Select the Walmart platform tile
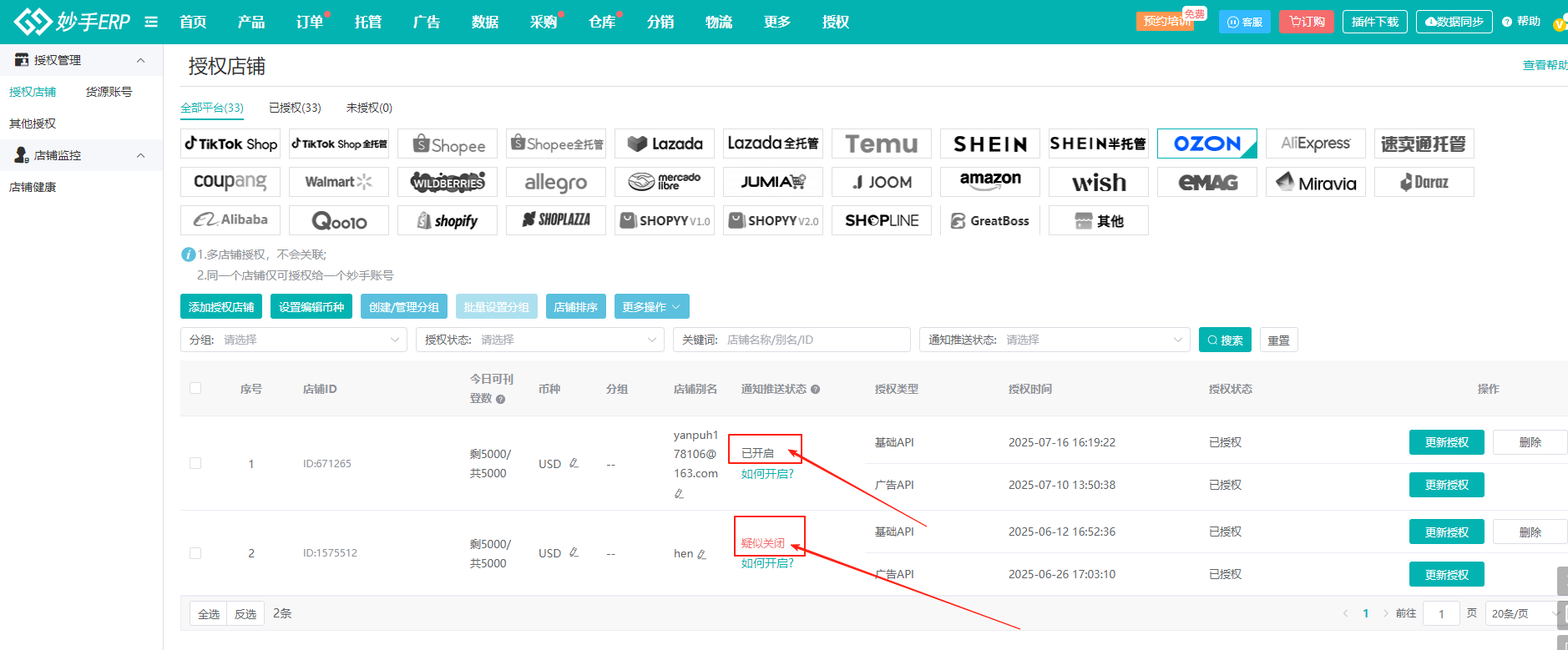The height and width of the screenshot is (650, 1568). coord(338,182)
